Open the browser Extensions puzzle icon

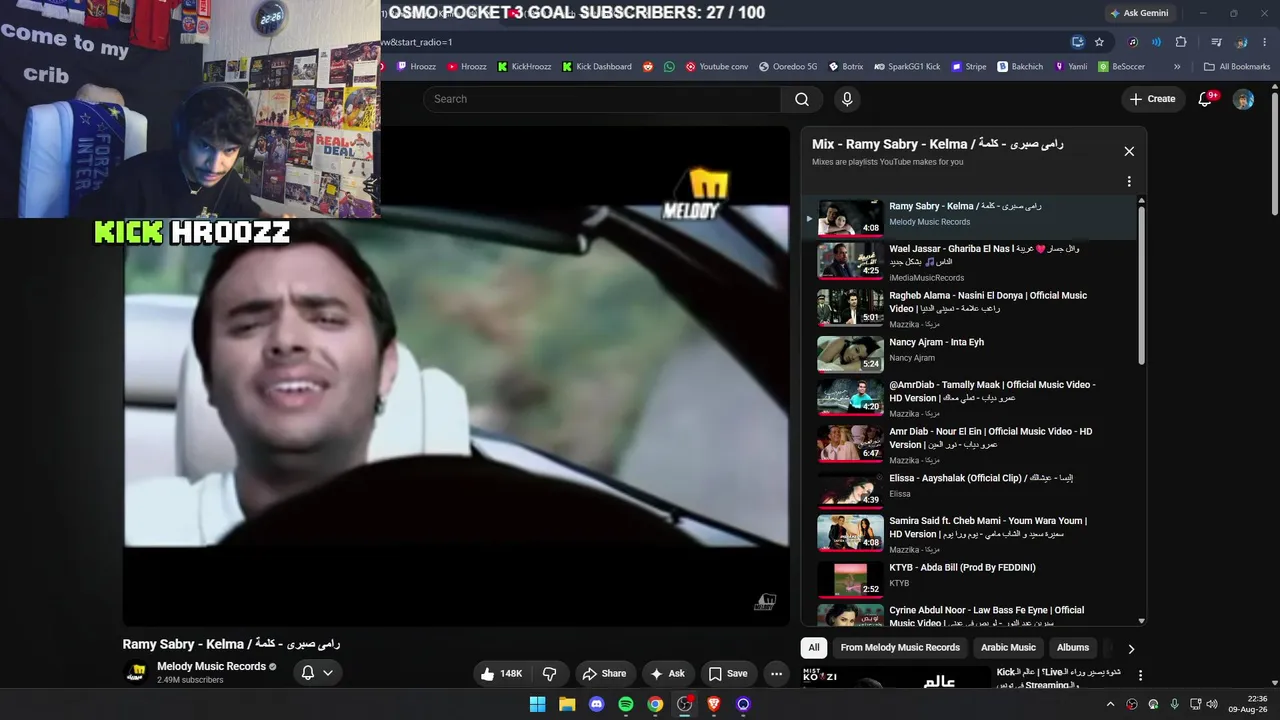pos(1181,42)
